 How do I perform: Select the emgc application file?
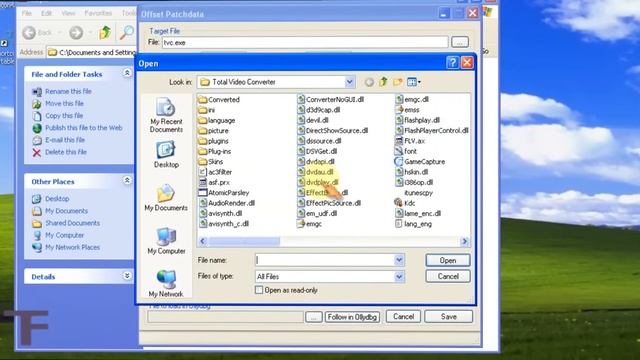[x=309, y=224]
